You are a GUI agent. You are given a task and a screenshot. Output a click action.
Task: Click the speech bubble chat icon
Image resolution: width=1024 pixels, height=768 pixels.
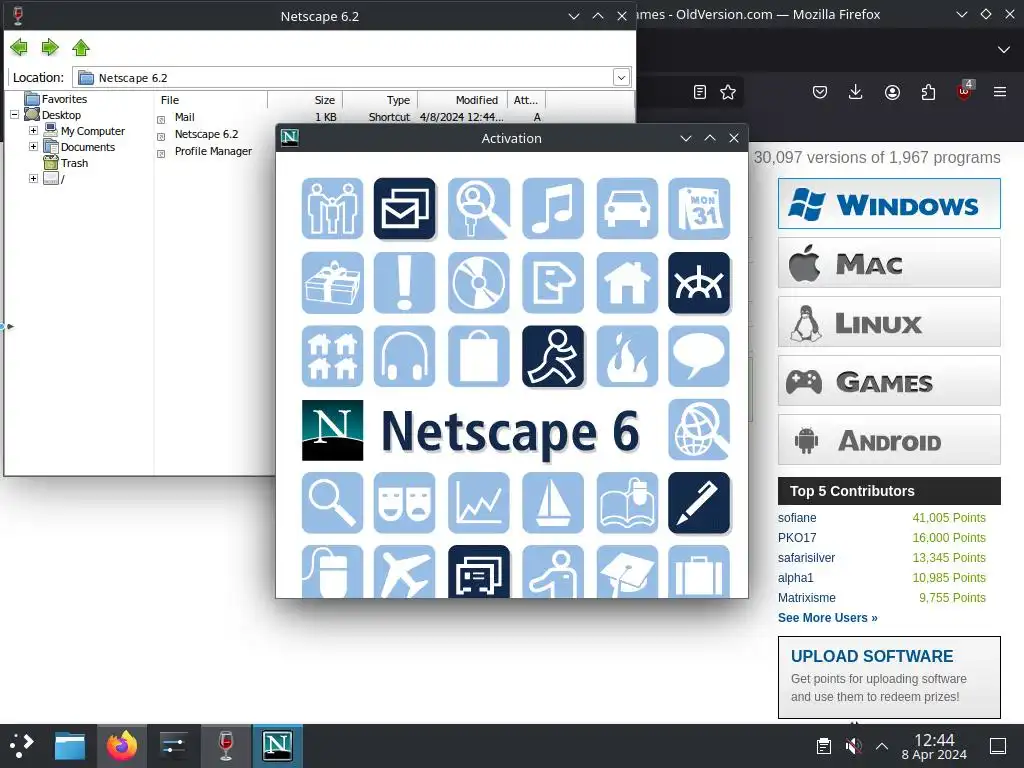click(699, 357)
